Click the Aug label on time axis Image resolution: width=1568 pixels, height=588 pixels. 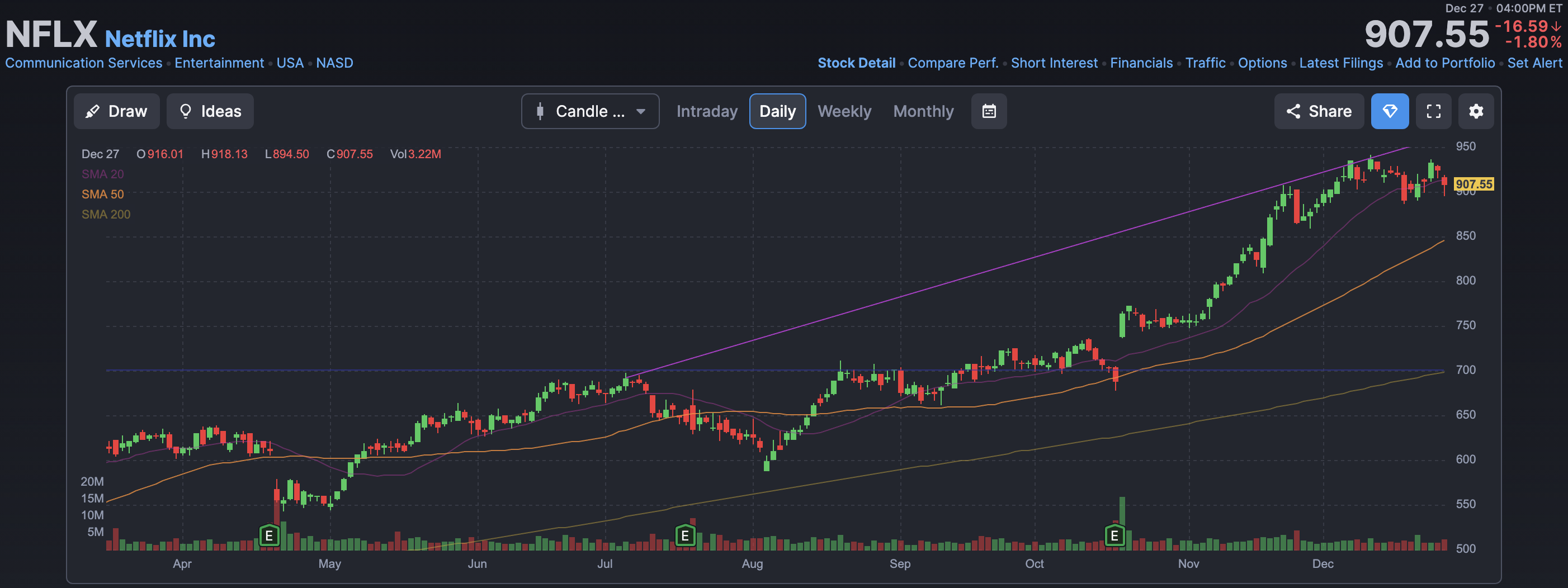[752, 563]
